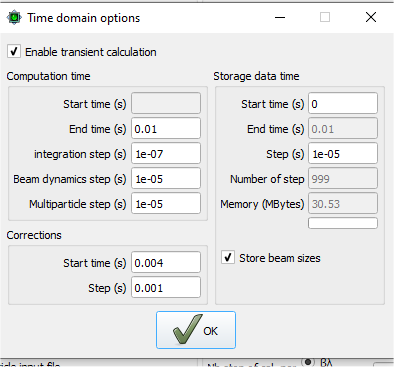The width and height of the screenshot is (394, 367).
Task: Click the Beam dynamics step field
Action: point(166,179)
